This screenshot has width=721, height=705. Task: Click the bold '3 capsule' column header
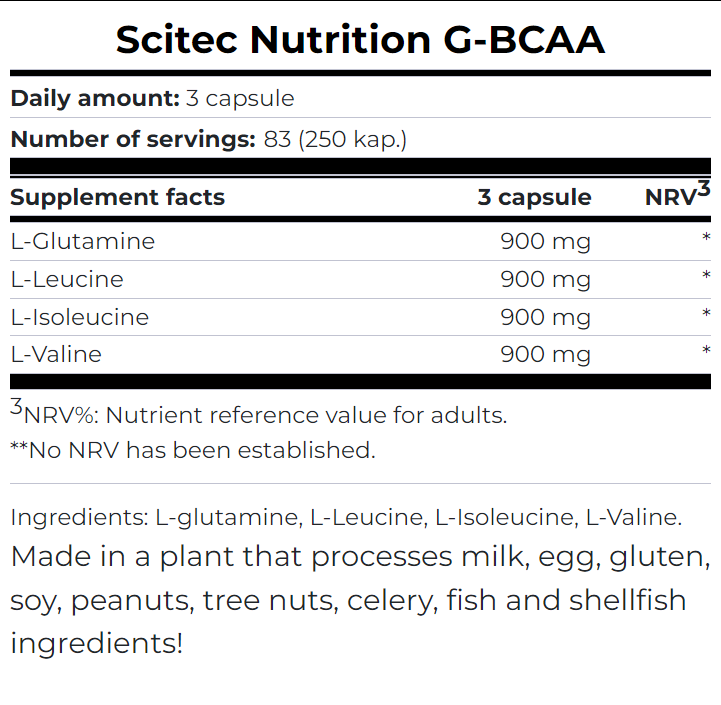tap(534, 197)
